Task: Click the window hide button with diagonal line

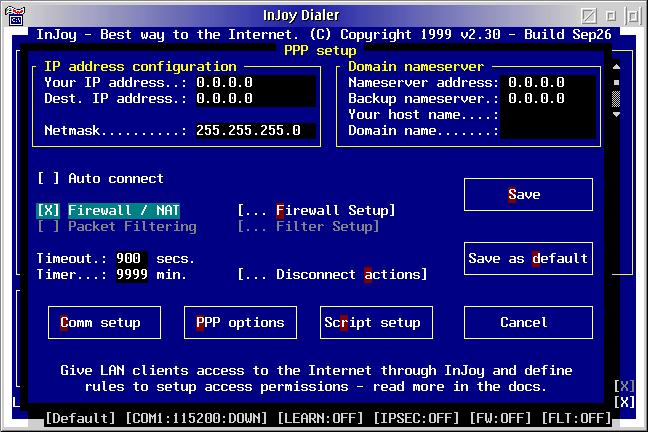Action: [x=589, y=17]
